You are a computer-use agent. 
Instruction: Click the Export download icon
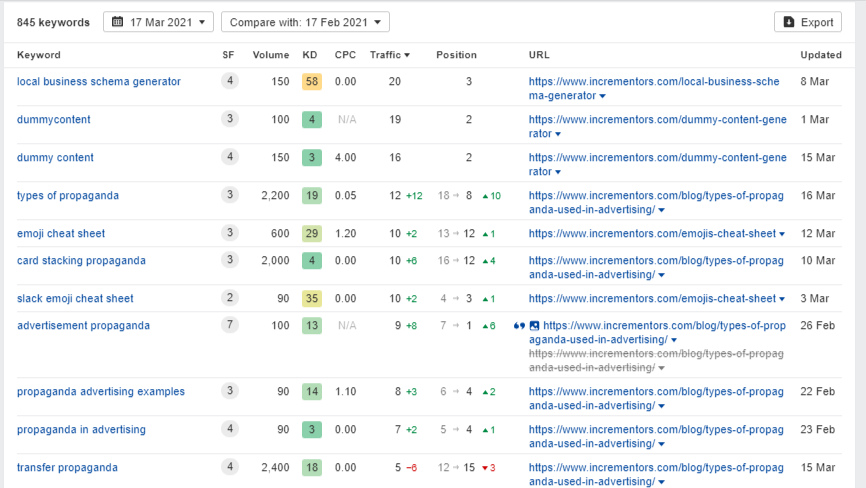click(789, 22)
